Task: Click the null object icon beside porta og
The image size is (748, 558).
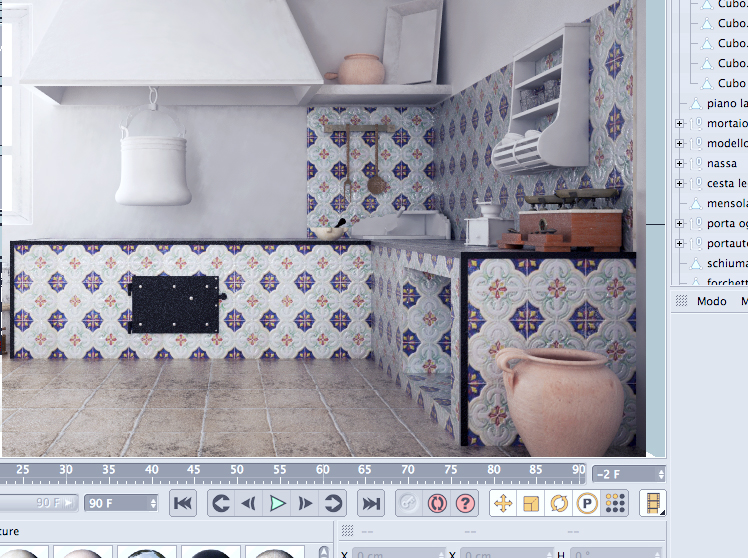Action: 696,224
